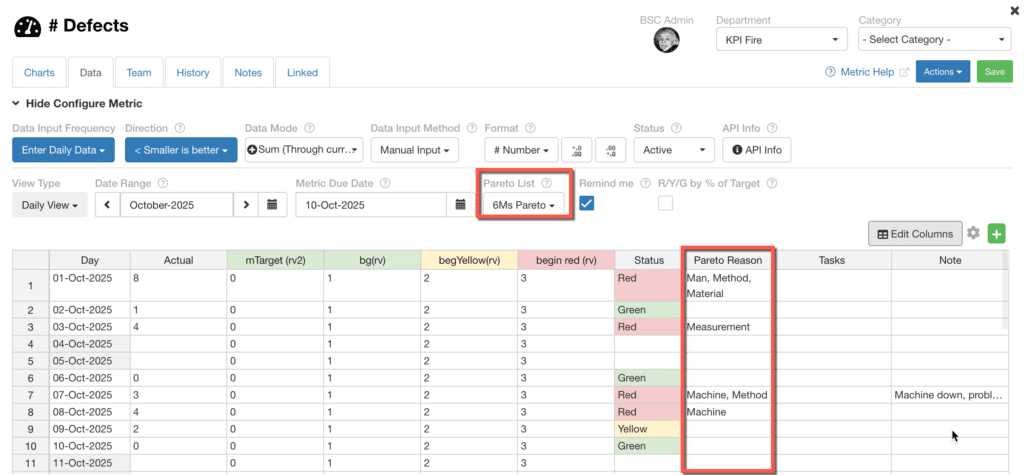Screen dimensions: 1024x475
Task: Click the green plus add icon
Action: 996,233
